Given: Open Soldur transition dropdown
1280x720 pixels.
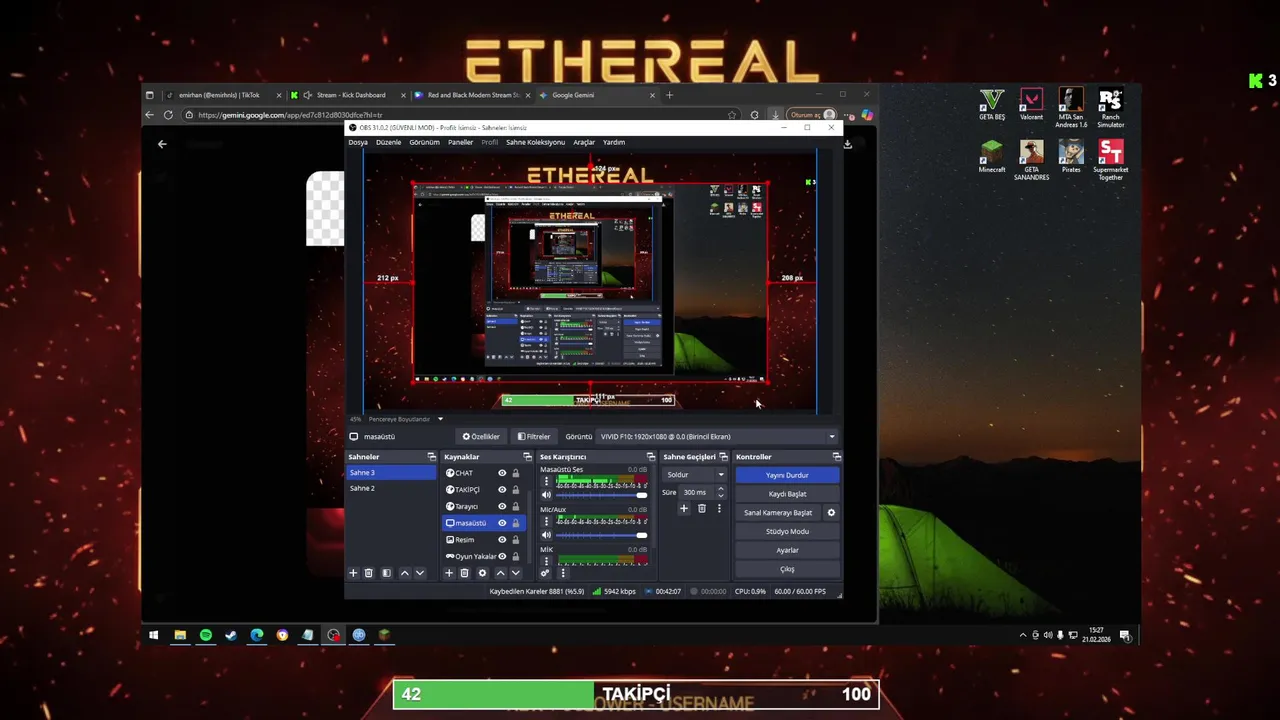Looking at the screenshot, I should (694, 475).
